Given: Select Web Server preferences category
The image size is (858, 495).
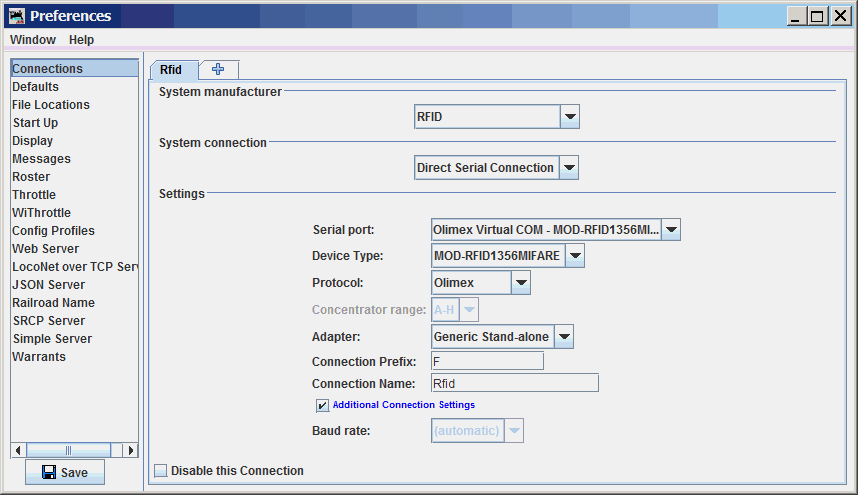Looking at the screenshot, I should pos(45,249).
